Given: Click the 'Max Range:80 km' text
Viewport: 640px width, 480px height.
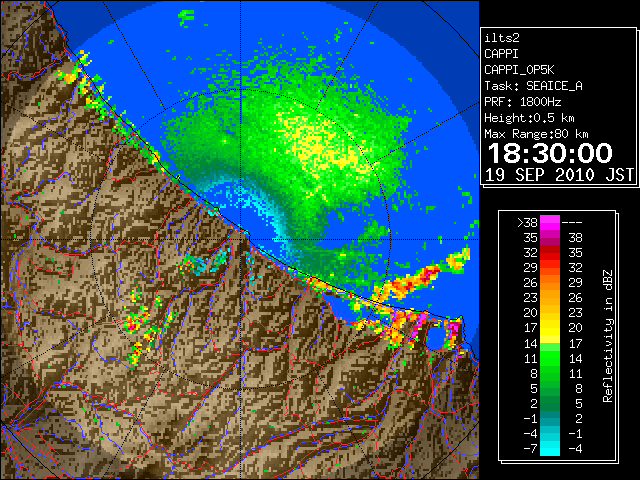Looking at the screenshot, I should click(536, 134).
